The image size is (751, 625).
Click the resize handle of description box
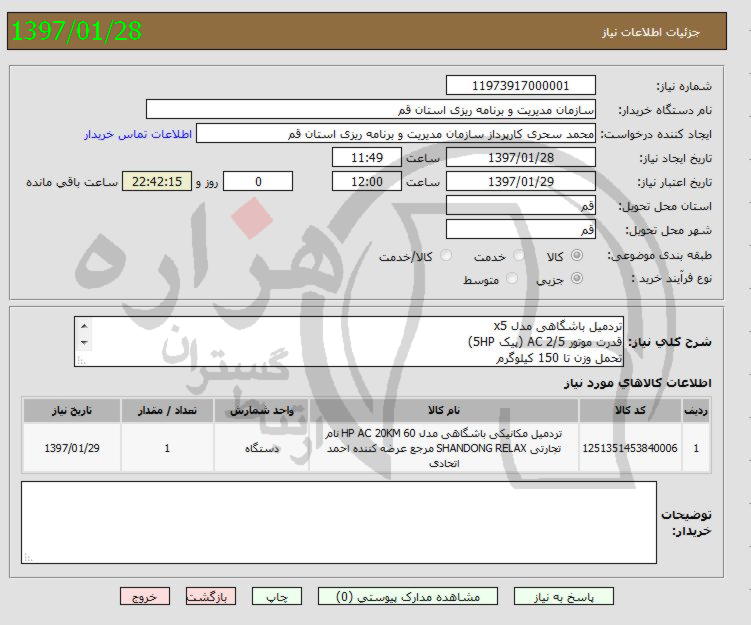point(81,361)
